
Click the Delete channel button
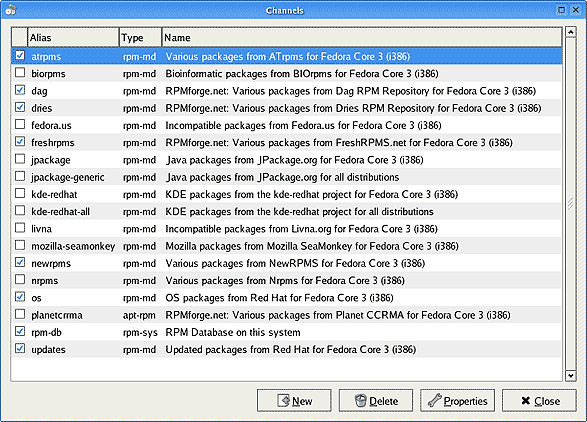[376, 401]
